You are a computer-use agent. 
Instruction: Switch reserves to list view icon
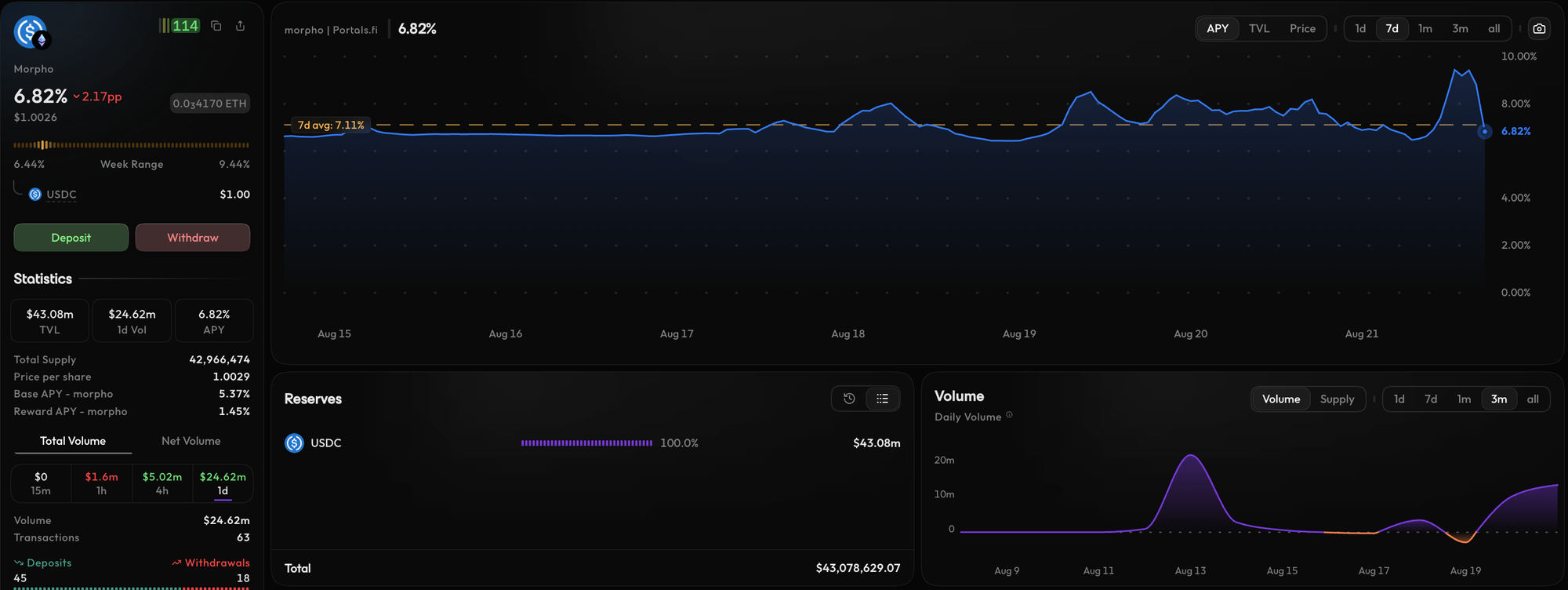tap(882, 399)
